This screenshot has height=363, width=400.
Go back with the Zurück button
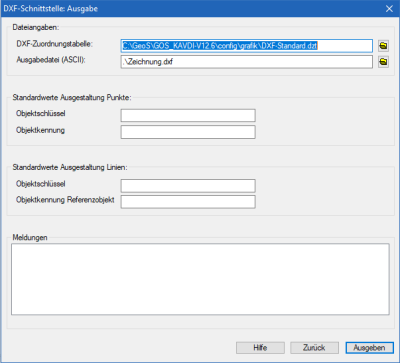[314, 348]
